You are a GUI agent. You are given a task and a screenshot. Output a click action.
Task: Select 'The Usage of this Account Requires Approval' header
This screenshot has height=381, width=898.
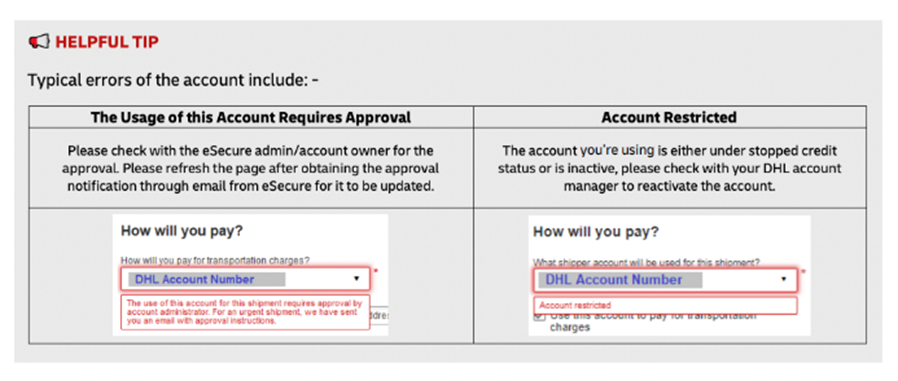point(251,117)
